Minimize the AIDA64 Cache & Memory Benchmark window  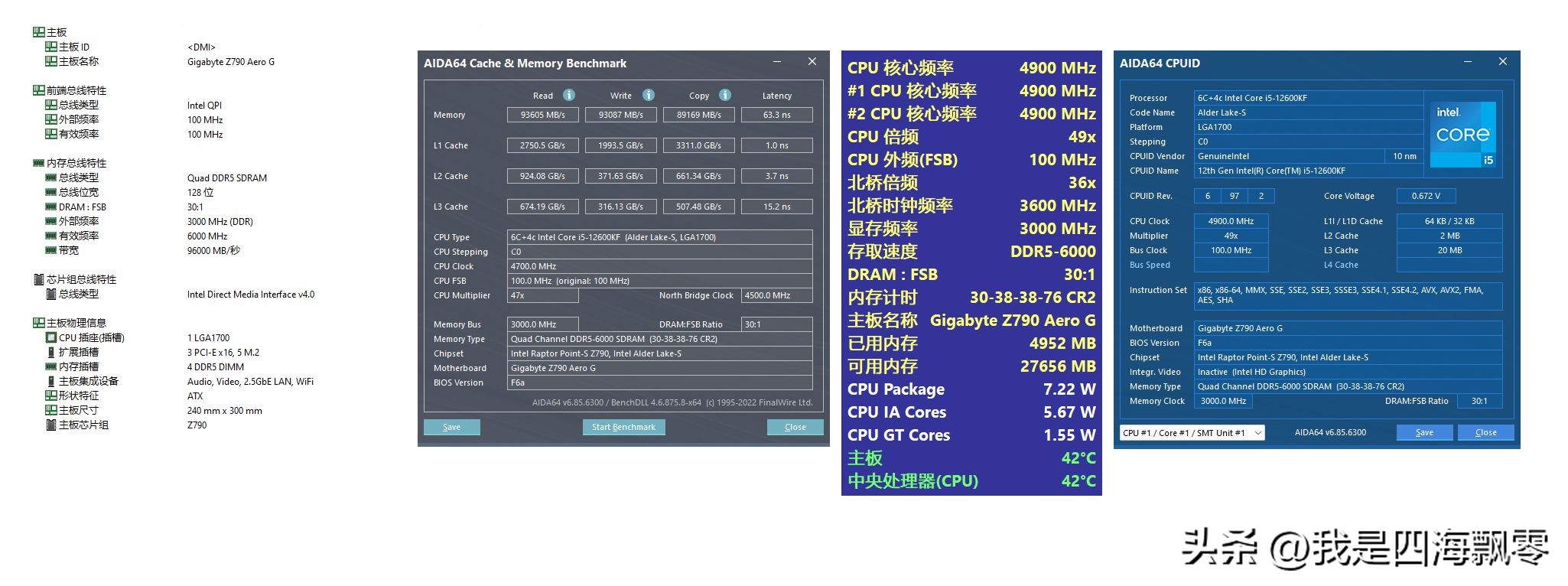(777, 62)
